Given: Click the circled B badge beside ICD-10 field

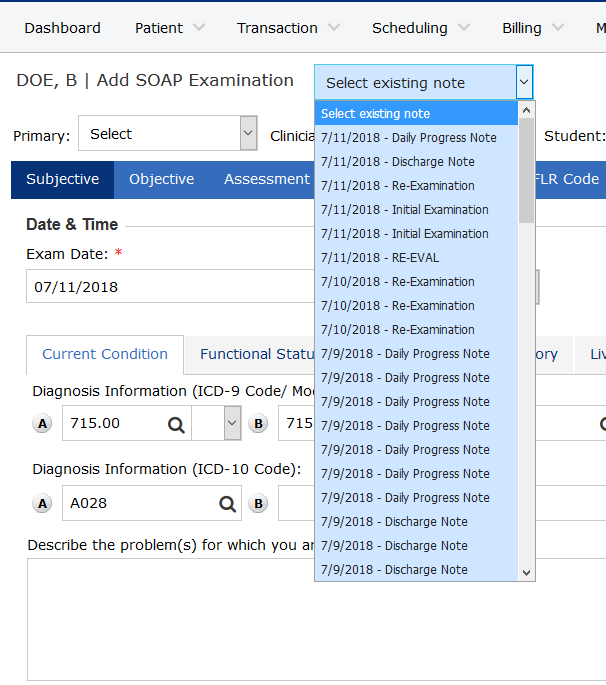Looking at the screenshot, I should pos(259,504).
